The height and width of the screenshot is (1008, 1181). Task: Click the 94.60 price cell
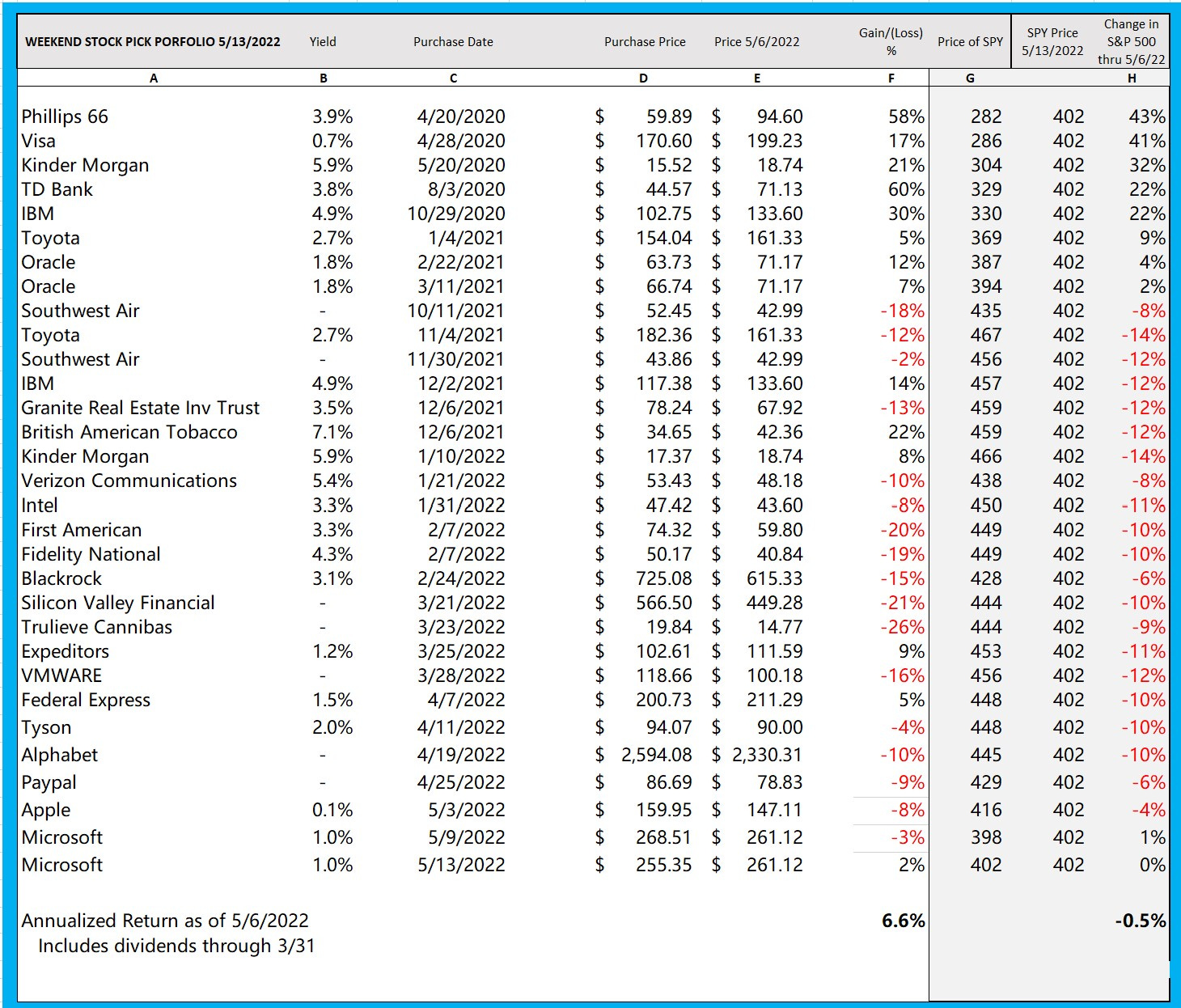780,116
